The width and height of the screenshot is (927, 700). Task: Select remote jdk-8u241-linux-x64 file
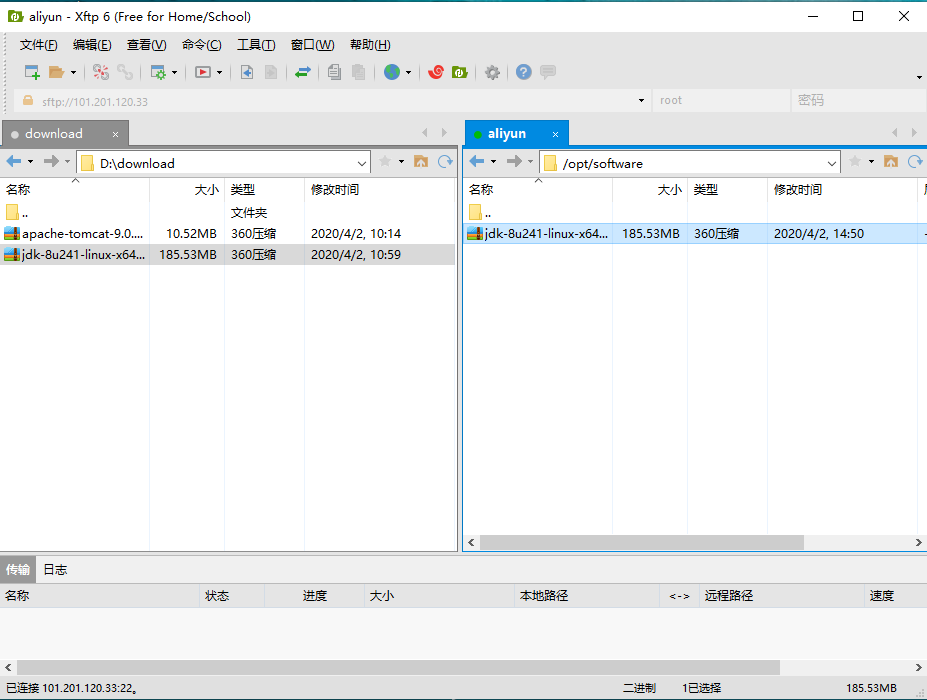[x=695, y=234]
